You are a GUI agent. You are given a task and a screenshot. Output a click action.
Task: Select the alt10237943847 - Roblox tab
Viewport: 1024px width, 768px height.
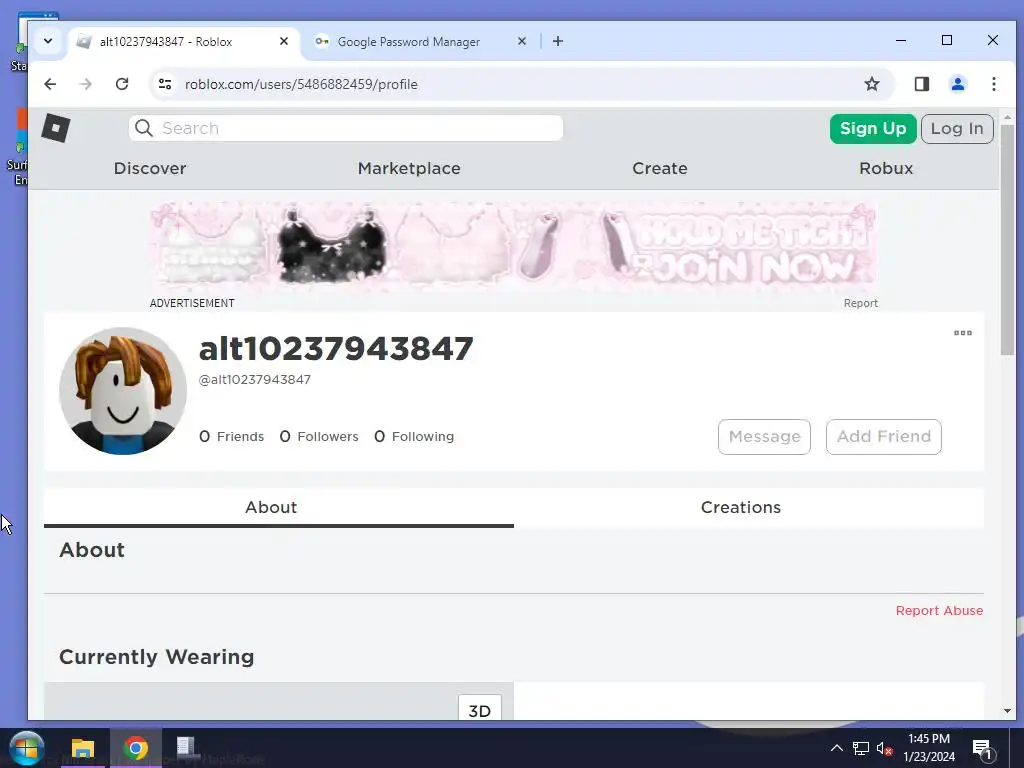click(x=183, y=42)
